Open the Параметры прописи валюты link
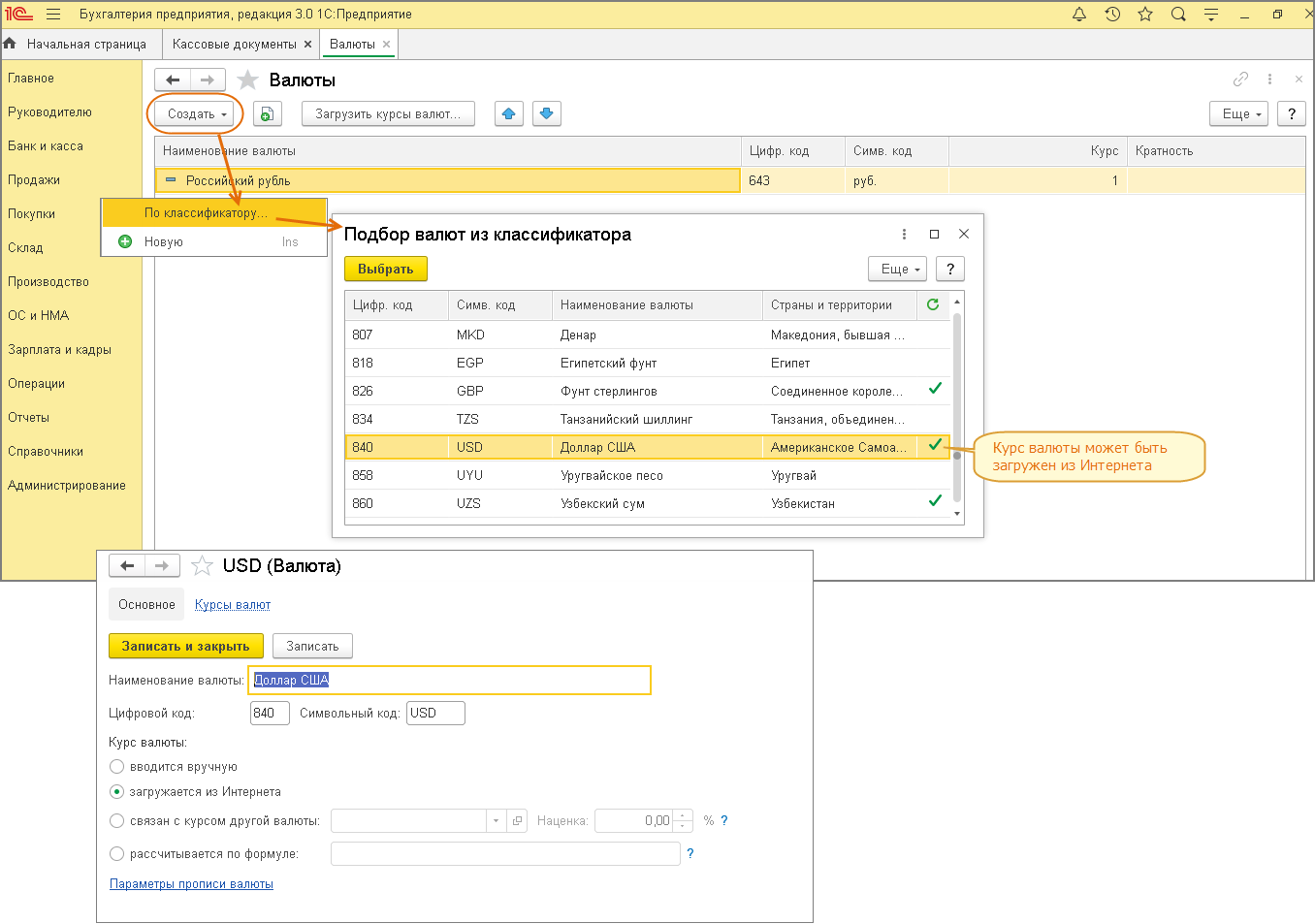Screen dimensions: 1315x924 click(x=191, y=884)
